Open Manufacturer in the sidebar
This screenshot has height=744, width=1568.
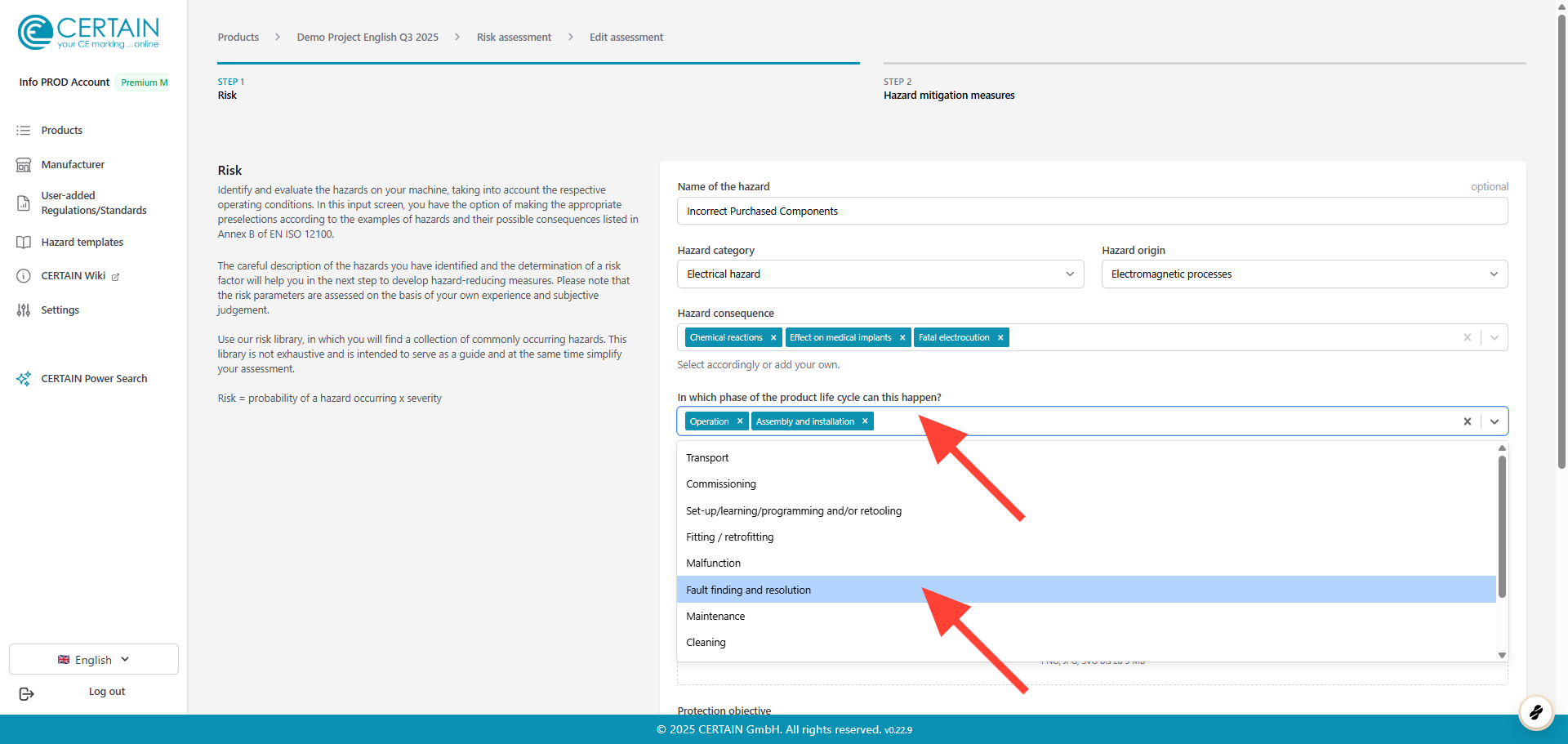click(73, 165)
